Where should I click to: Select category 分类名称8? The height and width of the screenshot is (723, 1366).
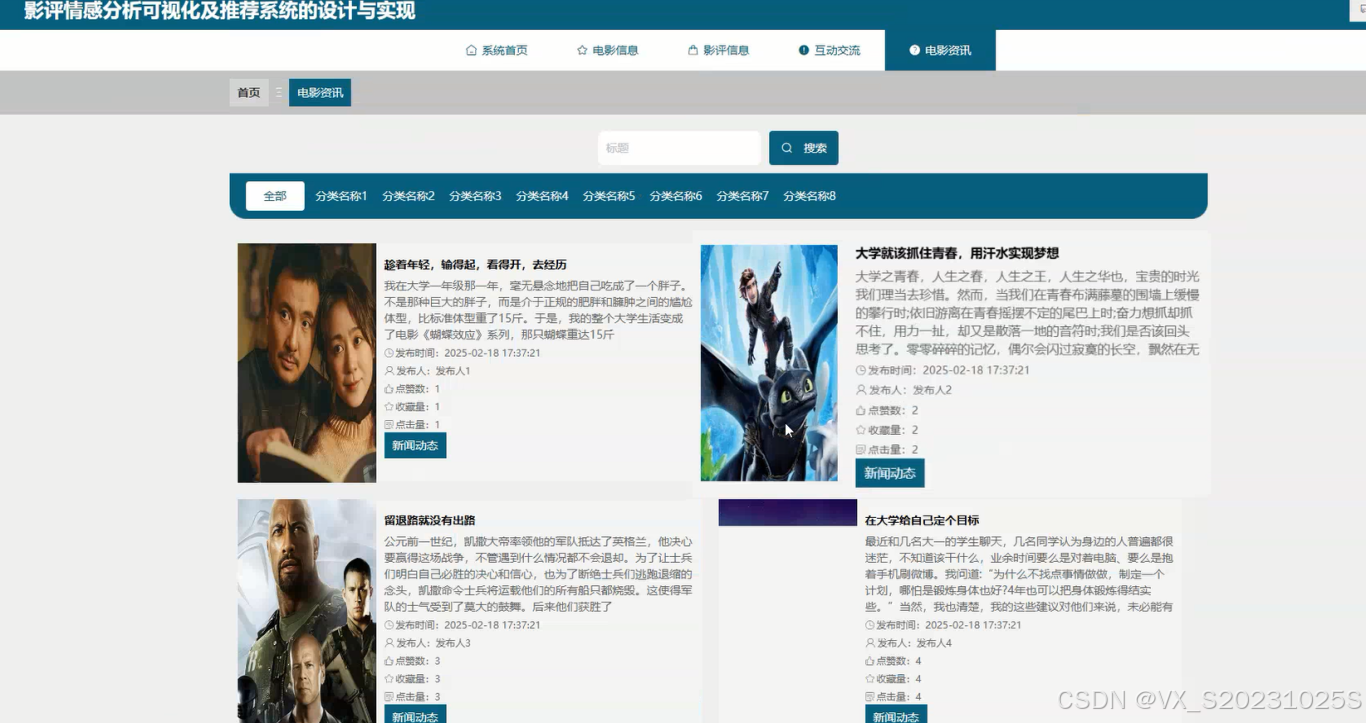[810, 196]
